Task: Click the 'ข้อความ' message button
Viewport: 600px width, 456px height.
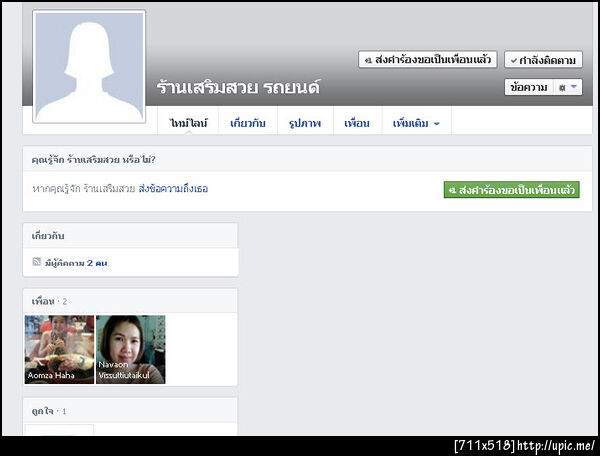Action: (528, 87)
